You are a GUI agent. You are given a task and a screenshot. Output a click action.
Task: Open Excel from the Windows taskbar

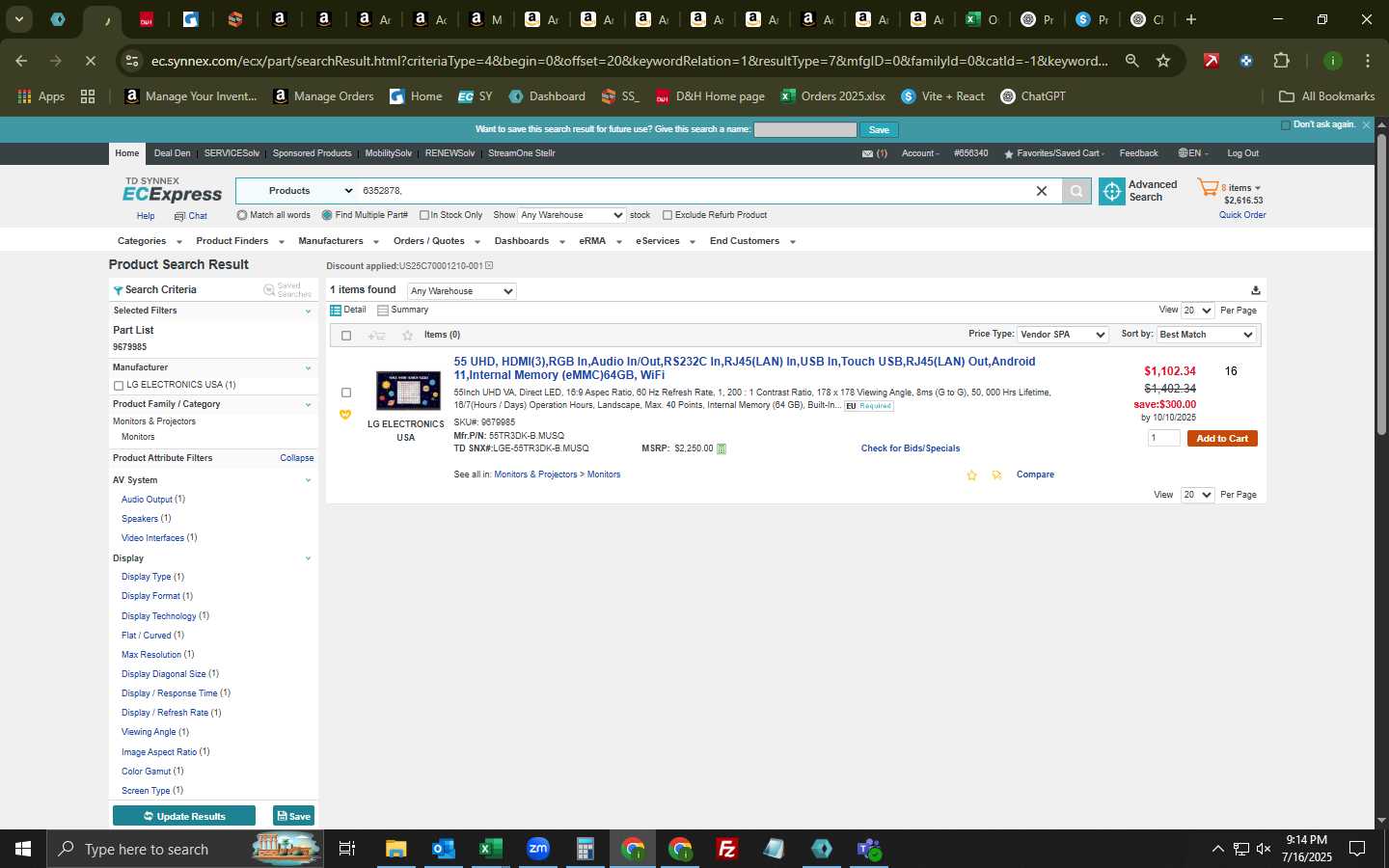490,849
